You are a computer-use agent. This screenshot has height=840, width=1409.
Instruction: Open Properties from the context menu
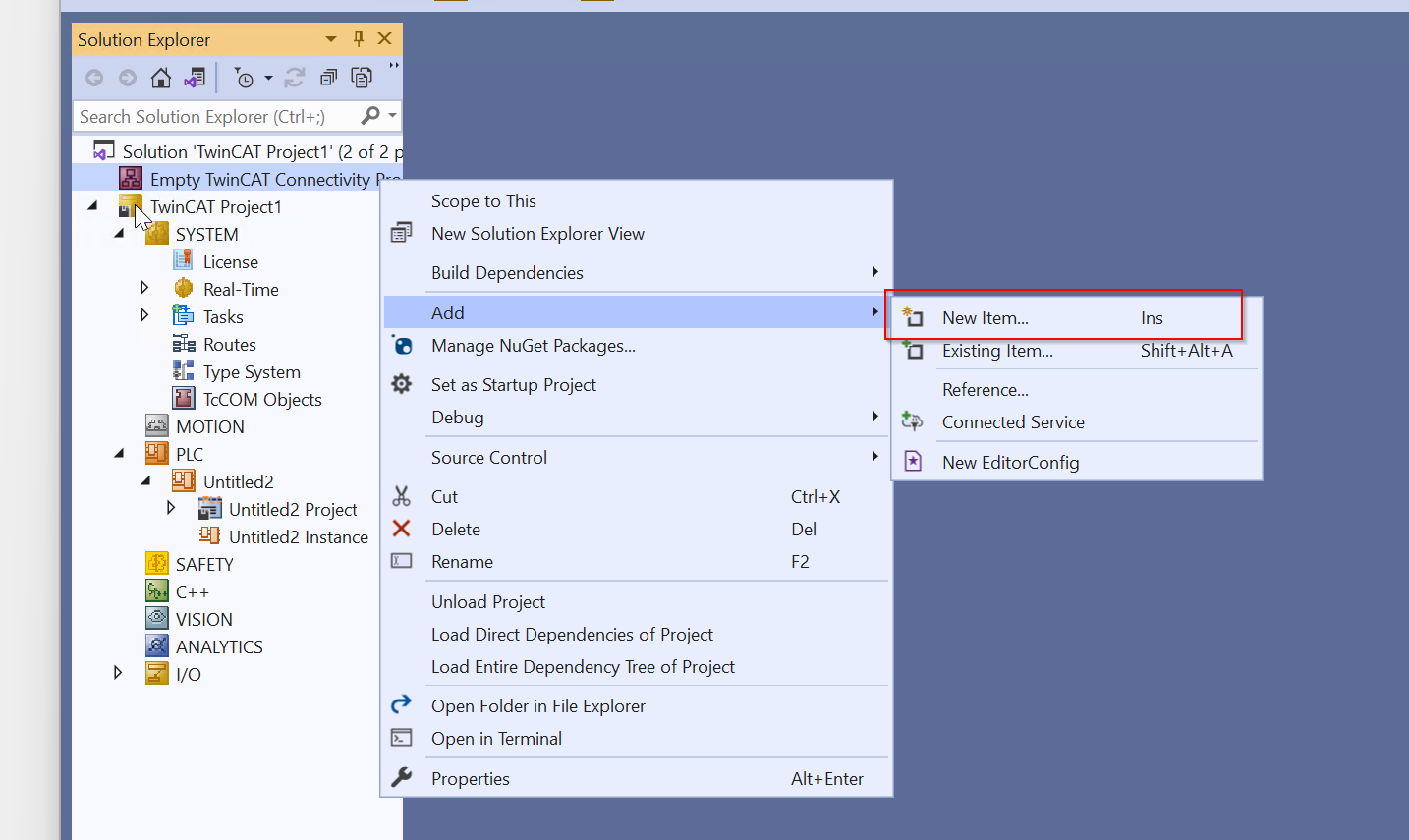[637, 779]
